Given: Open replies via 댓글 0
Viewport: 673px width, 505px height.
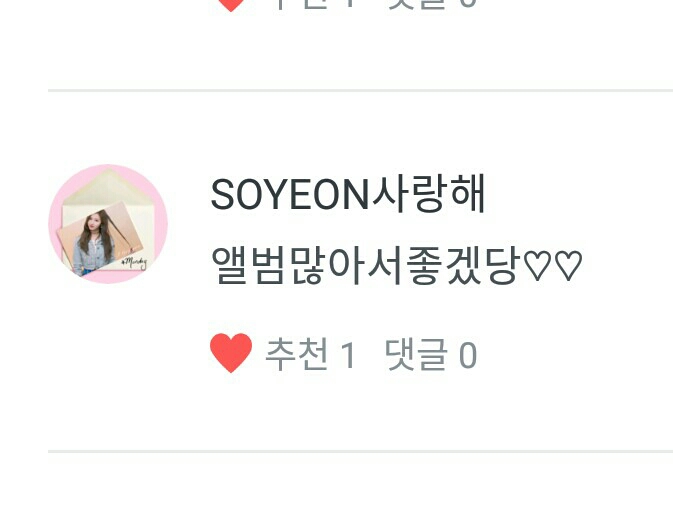Looking at the screenshot, I should [x=431, y=354].
